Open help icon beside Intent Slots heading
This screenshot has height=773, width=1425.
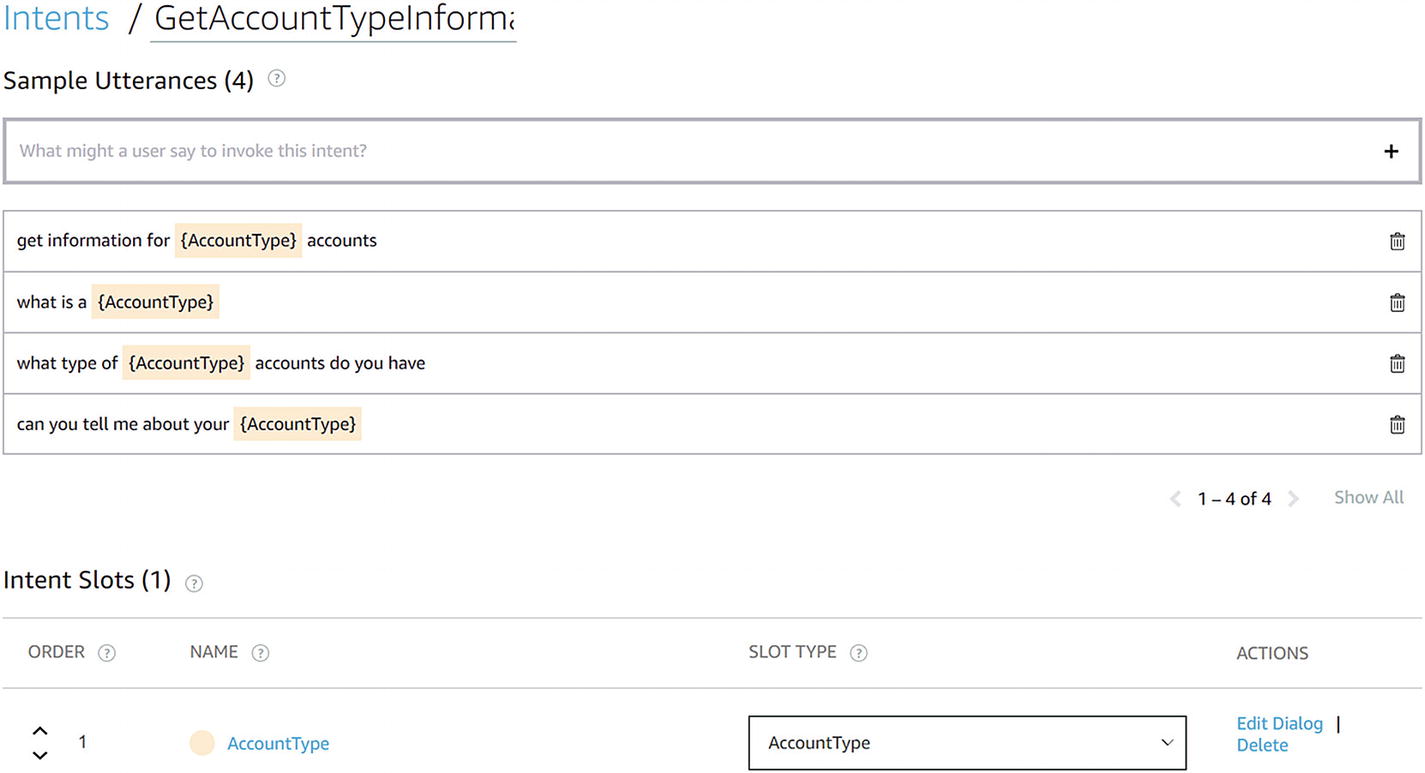click(194, 583)
